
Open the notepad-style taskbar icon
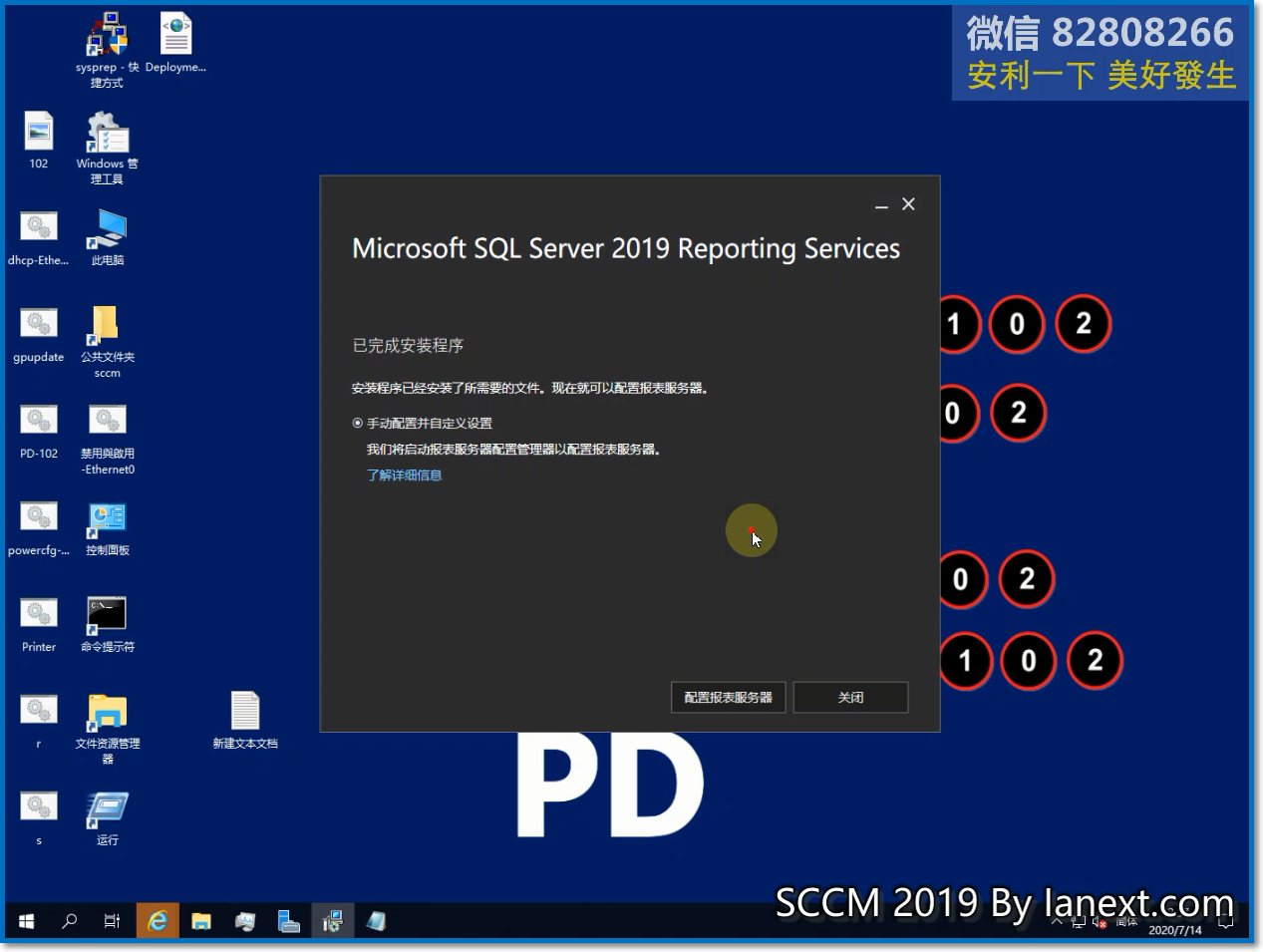tap(377, 921)
